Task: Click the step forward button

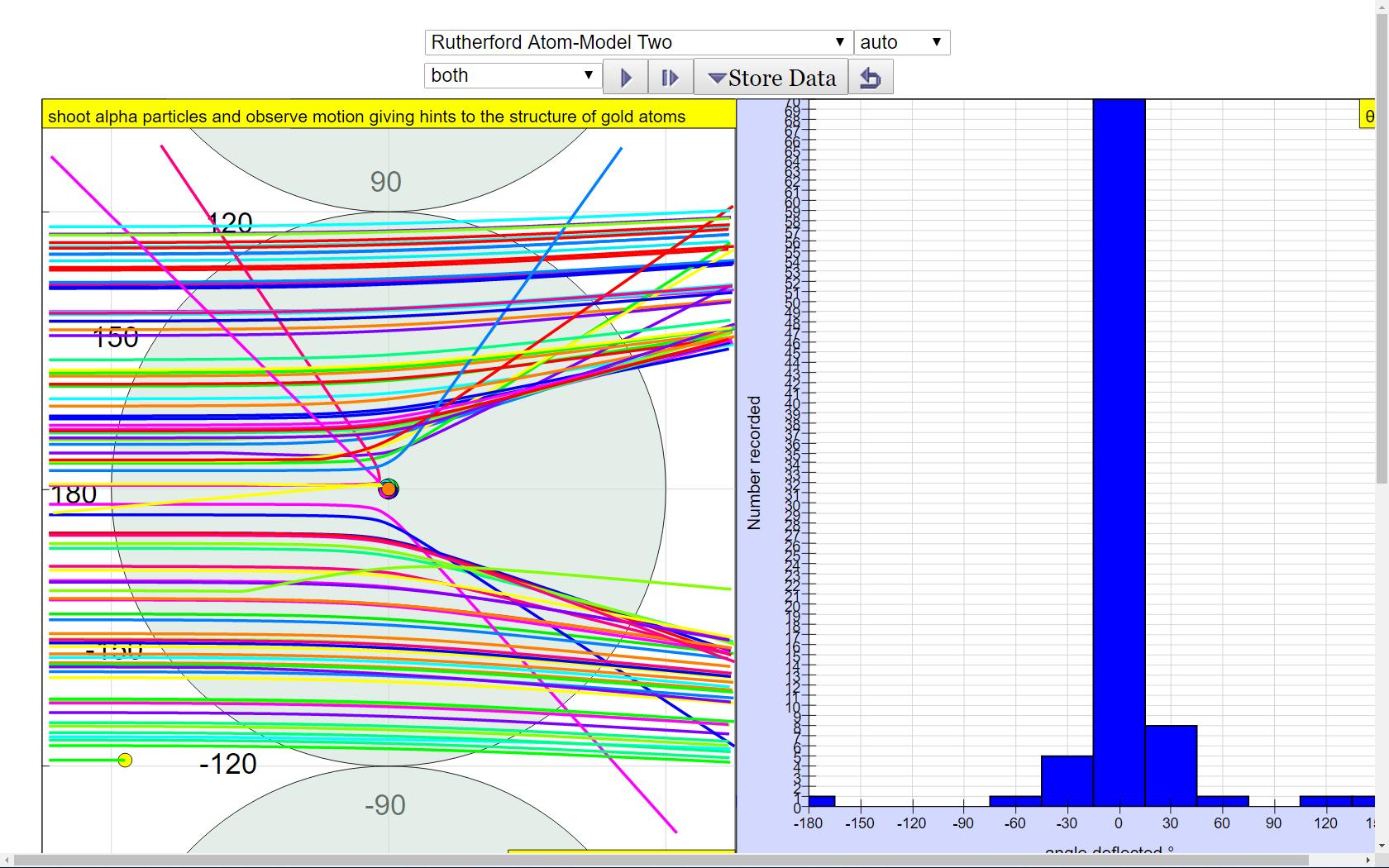Action: [x=671, y=78]
